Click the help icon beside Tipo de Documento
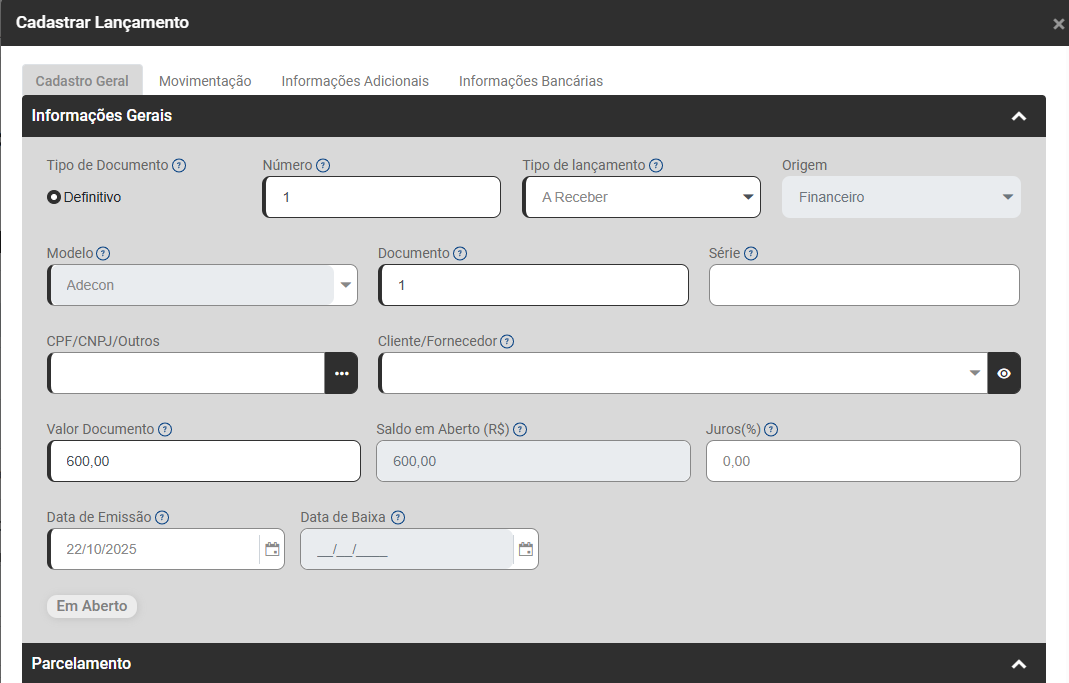Screen dimensions: 1069x683 [179, 166]
